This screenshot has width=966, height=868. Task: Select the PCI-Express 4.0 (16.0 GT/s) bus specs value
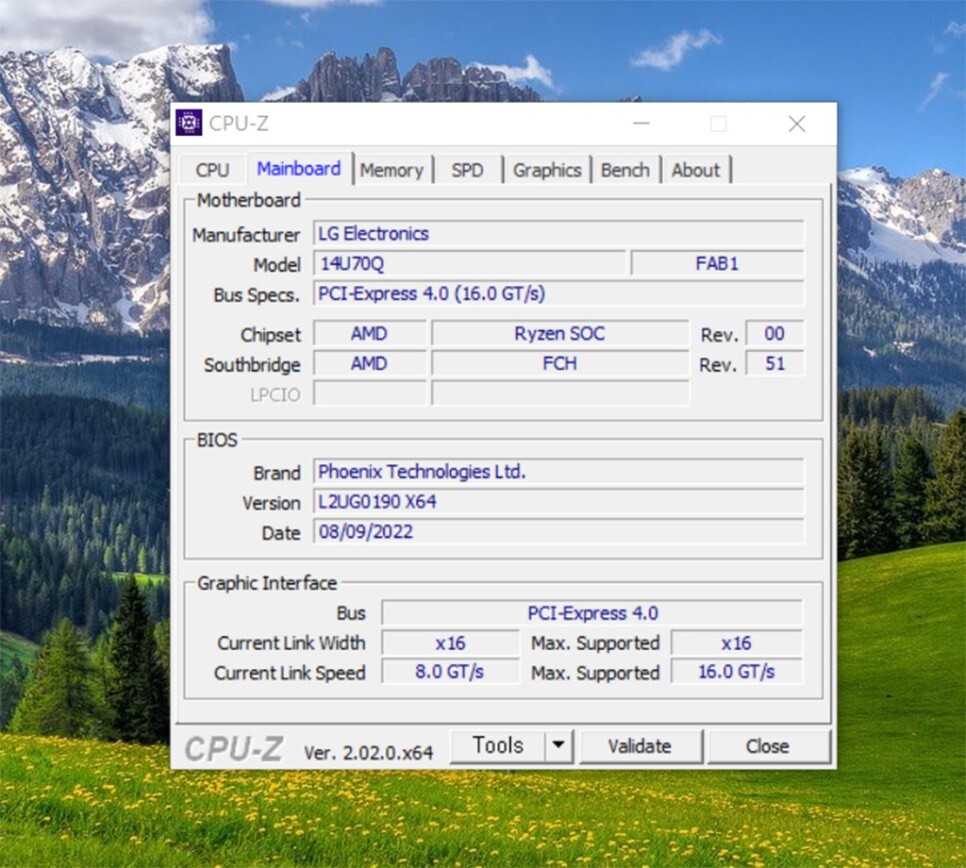559,294
